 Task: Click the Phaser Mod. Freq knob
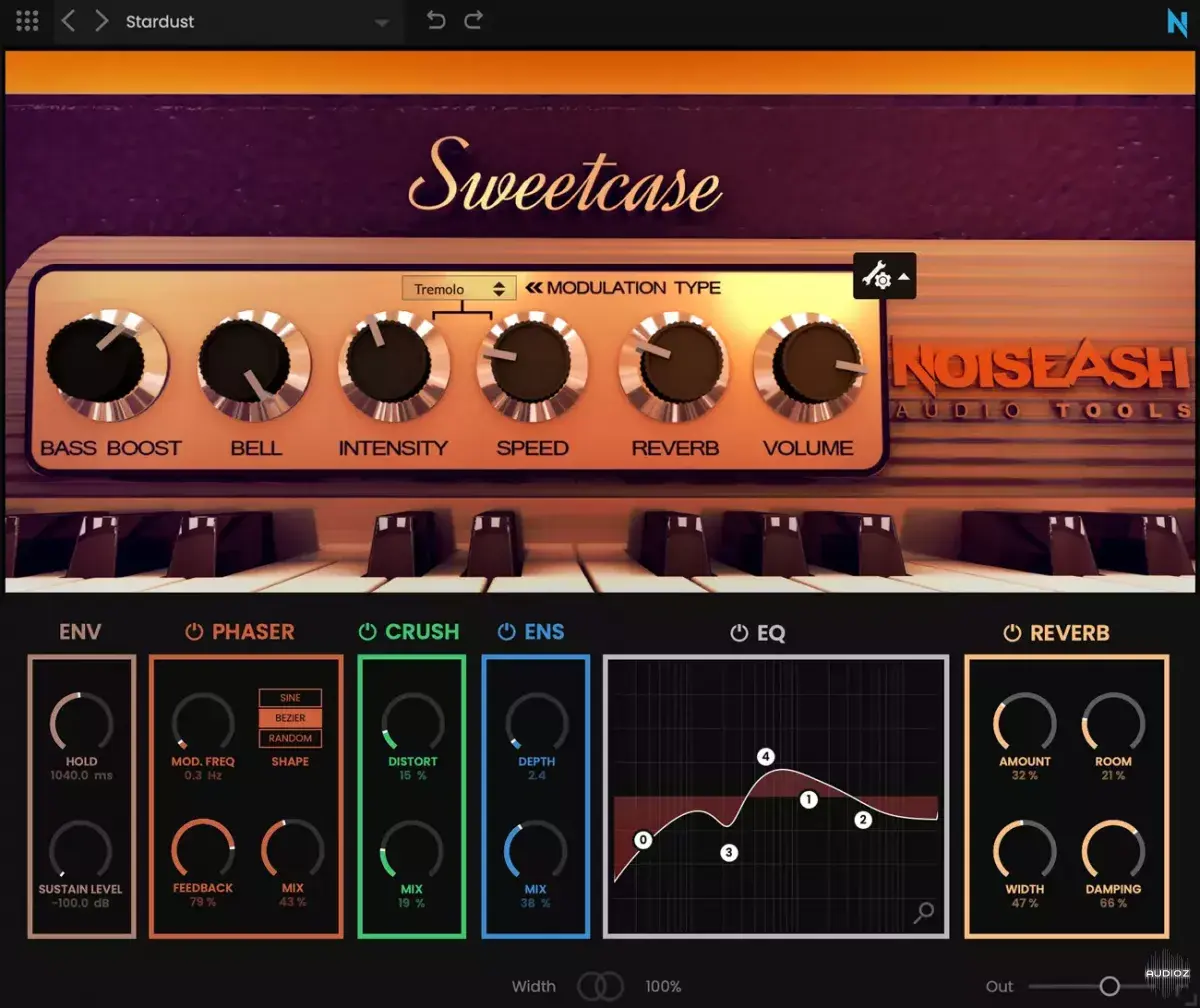coord(203,721)
